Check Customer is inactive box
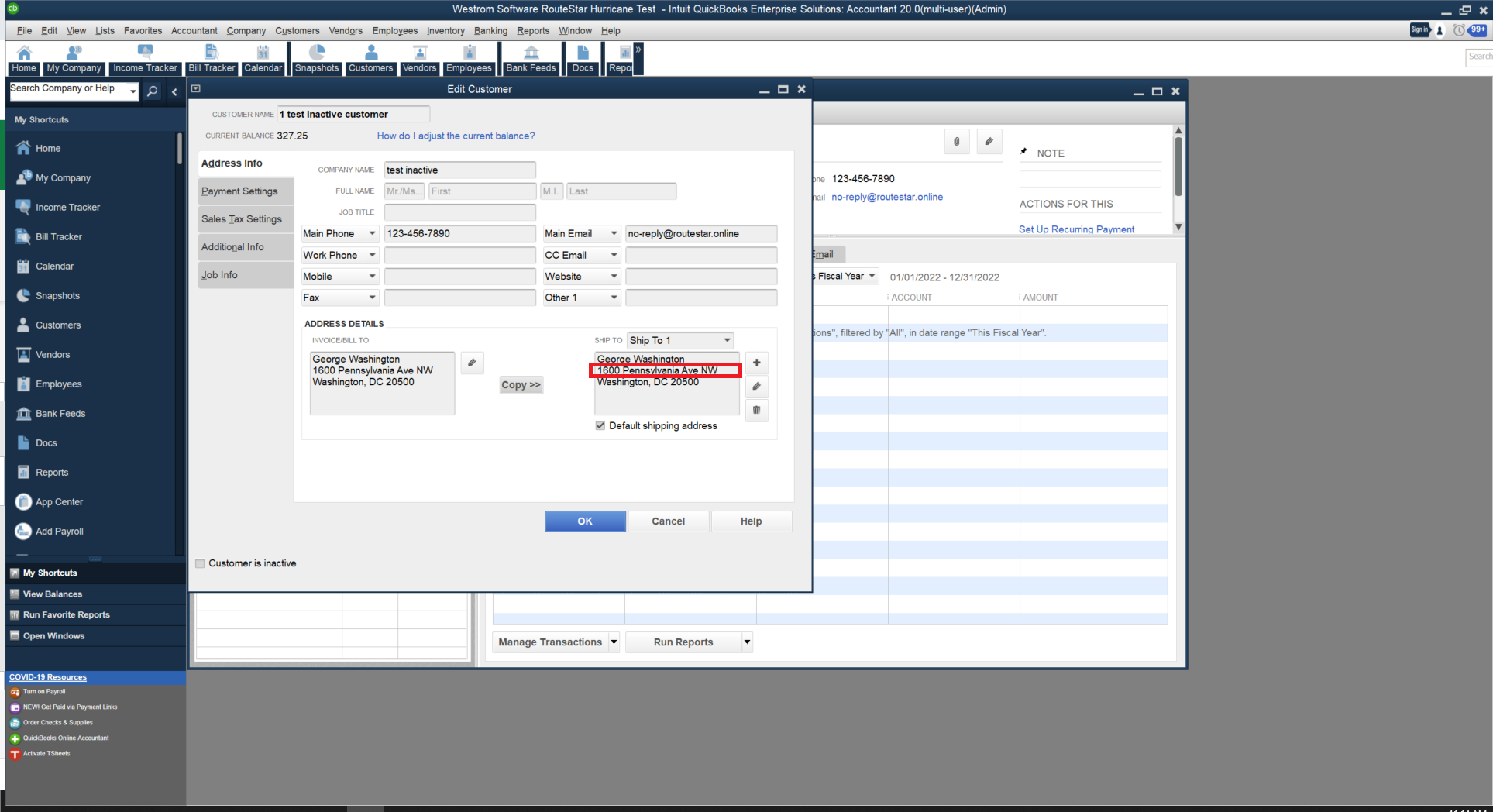Screen dimensions: 1493x812 click(201, 563)
